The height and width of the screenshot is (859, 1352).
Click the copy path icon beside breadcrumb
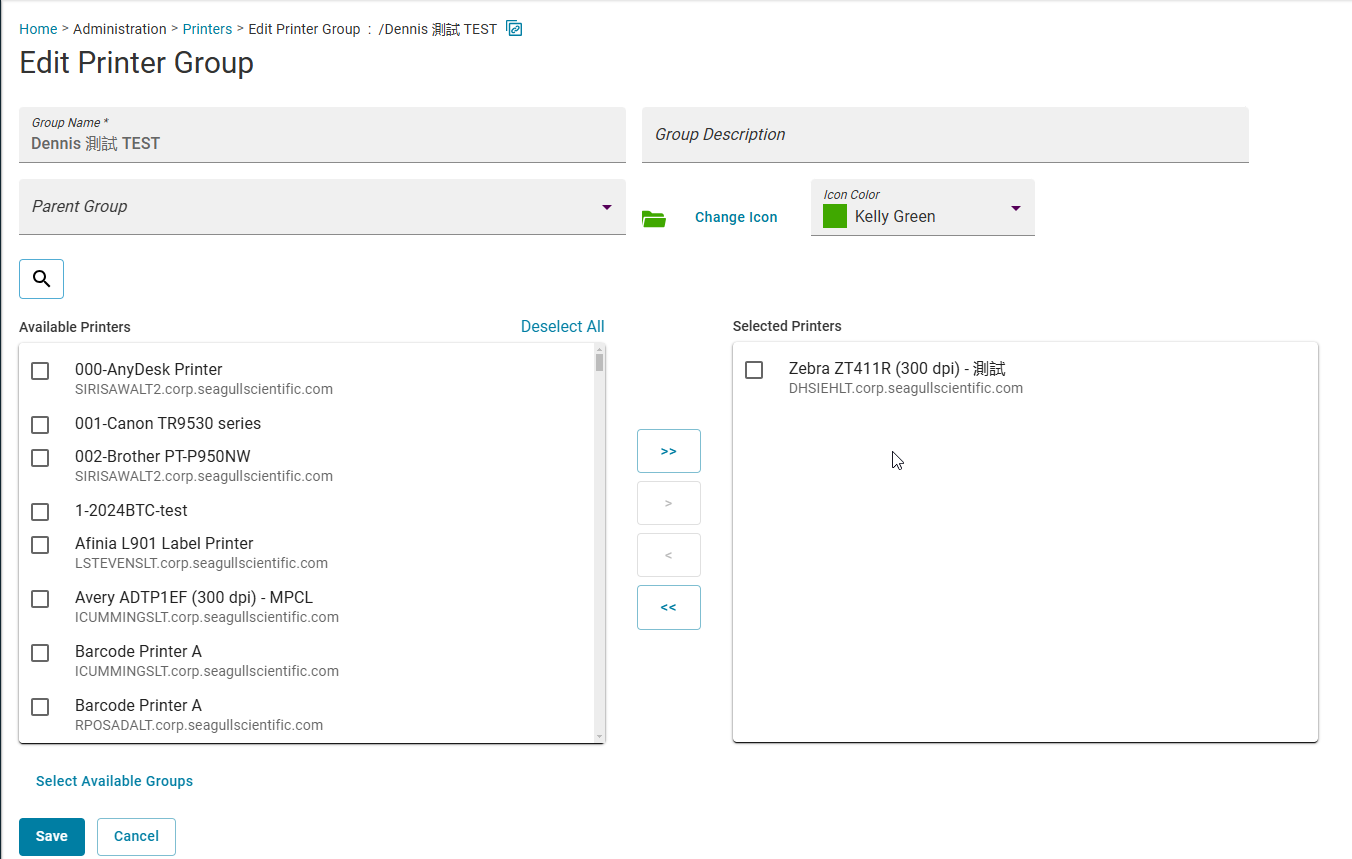pos(514,28)
